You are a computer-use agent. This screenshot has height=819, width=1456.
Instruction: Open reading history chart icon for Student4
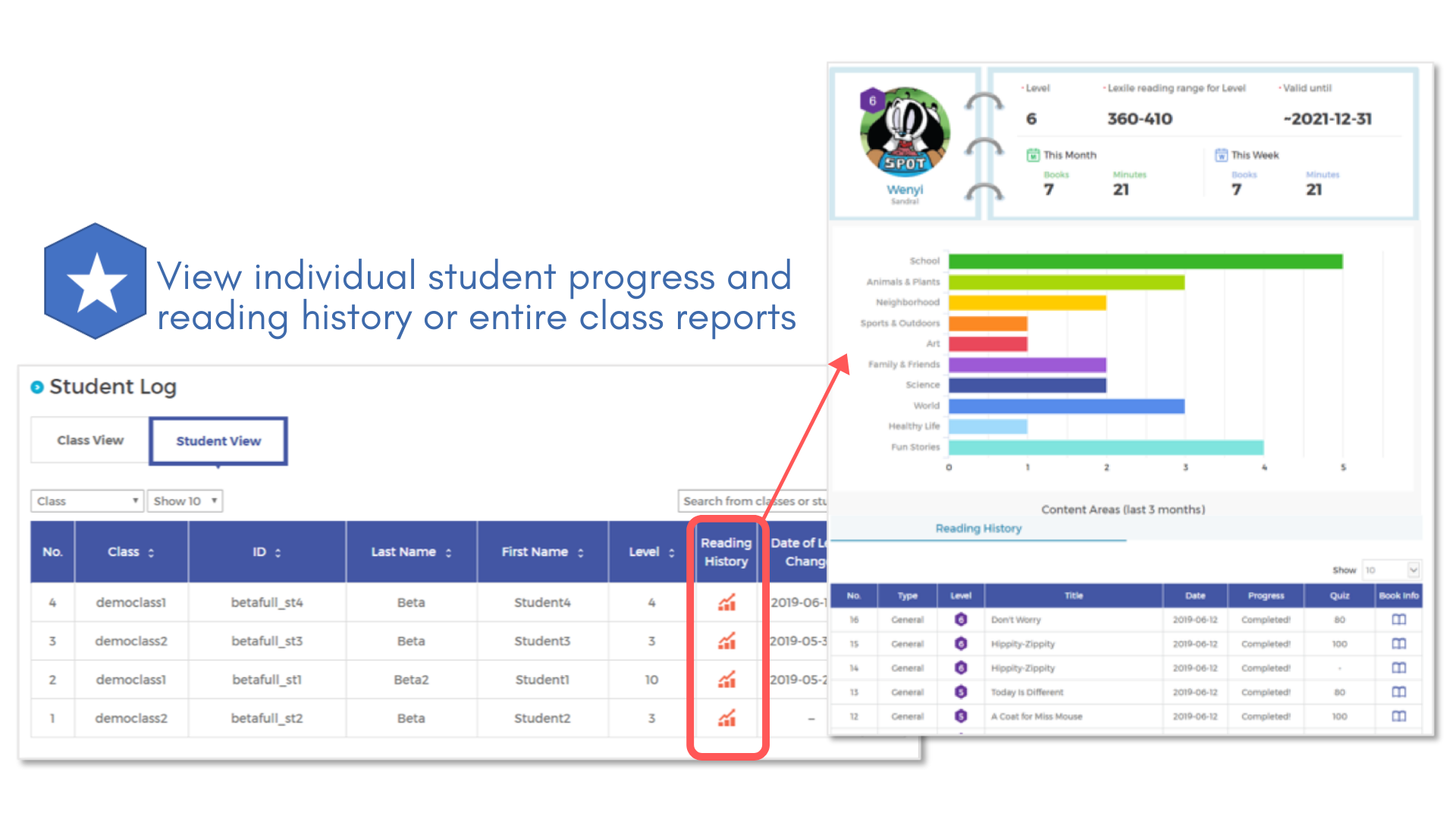[726, 603]
